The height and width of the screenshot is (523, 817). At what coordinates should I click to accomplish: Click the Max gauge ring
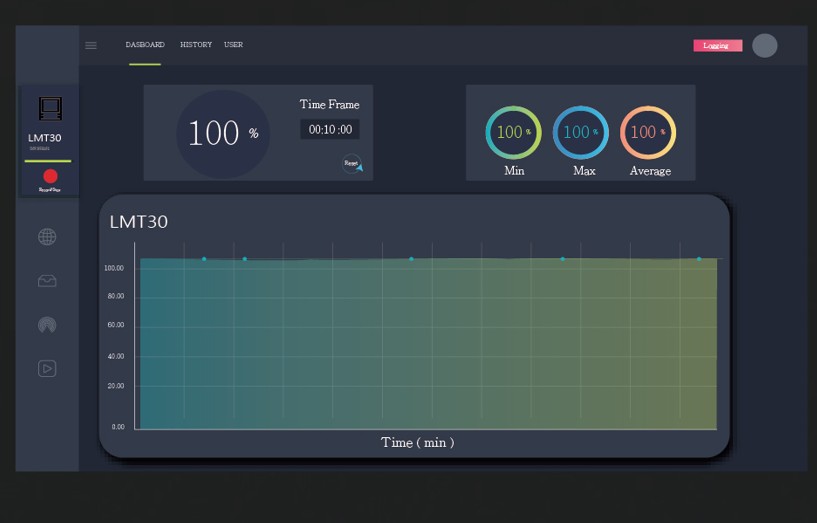click(x=581, y=132)
